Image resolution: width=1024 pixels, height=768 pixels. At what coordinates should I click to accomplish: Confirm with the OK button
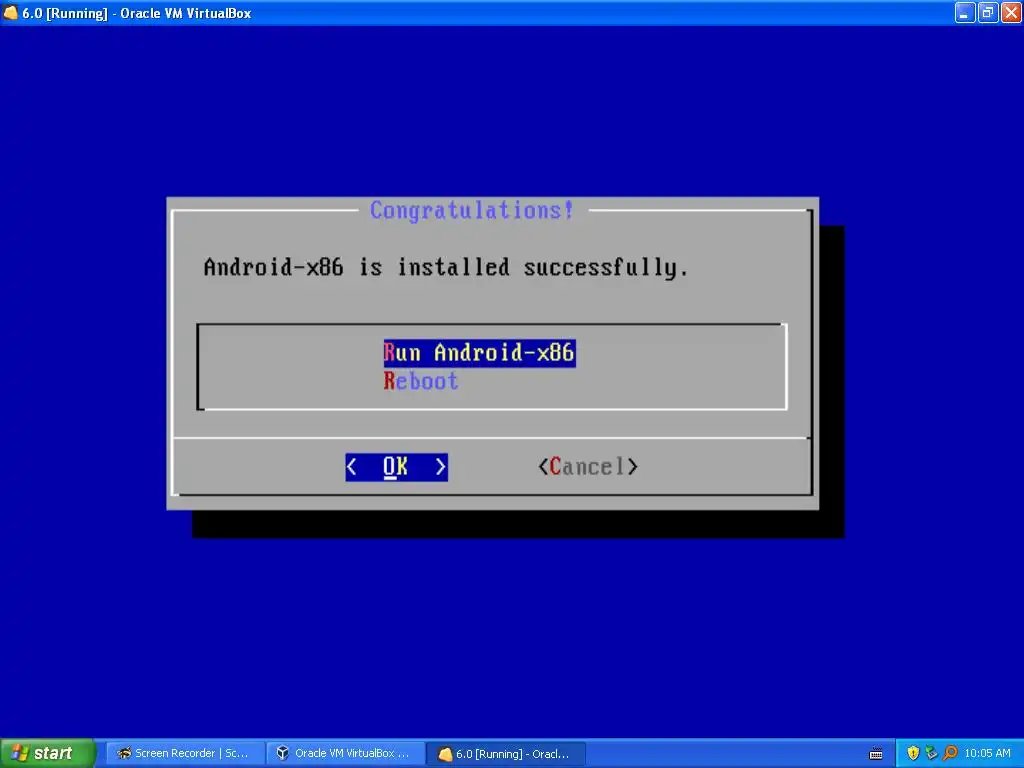point(396,467)
